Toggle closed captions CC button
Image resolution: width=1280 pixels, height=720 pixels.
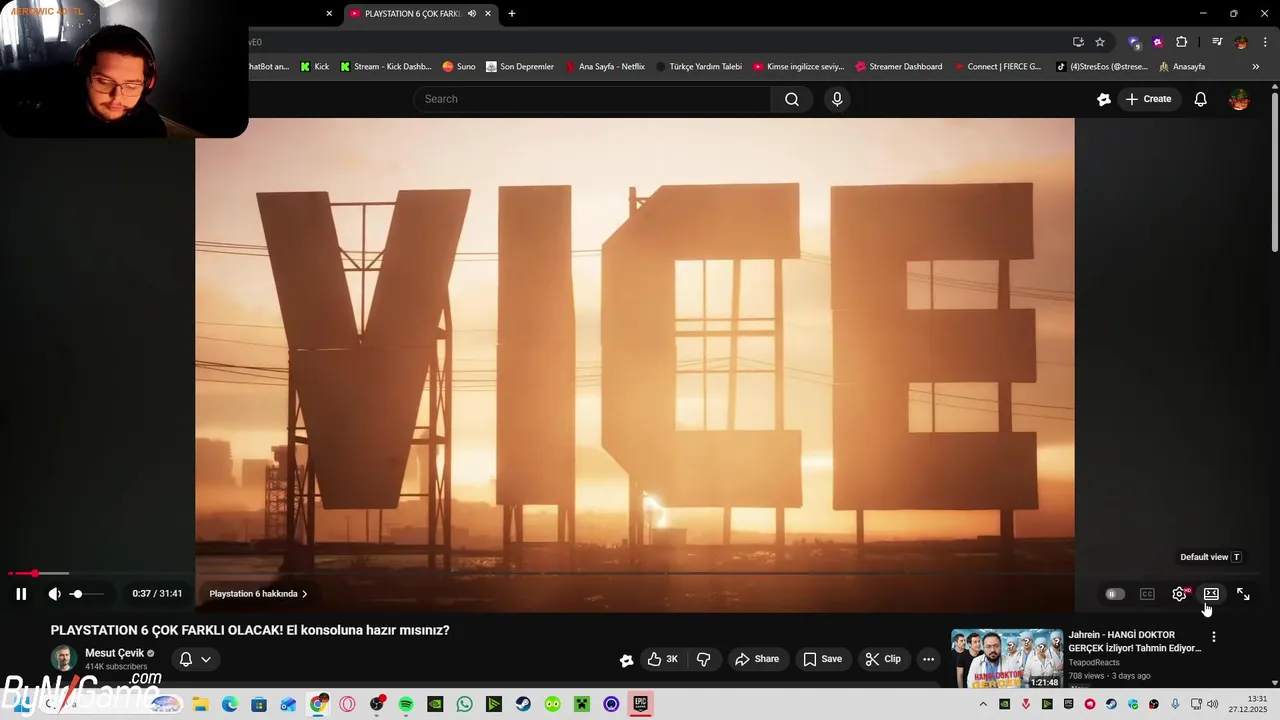click(x=1147, y=594)
